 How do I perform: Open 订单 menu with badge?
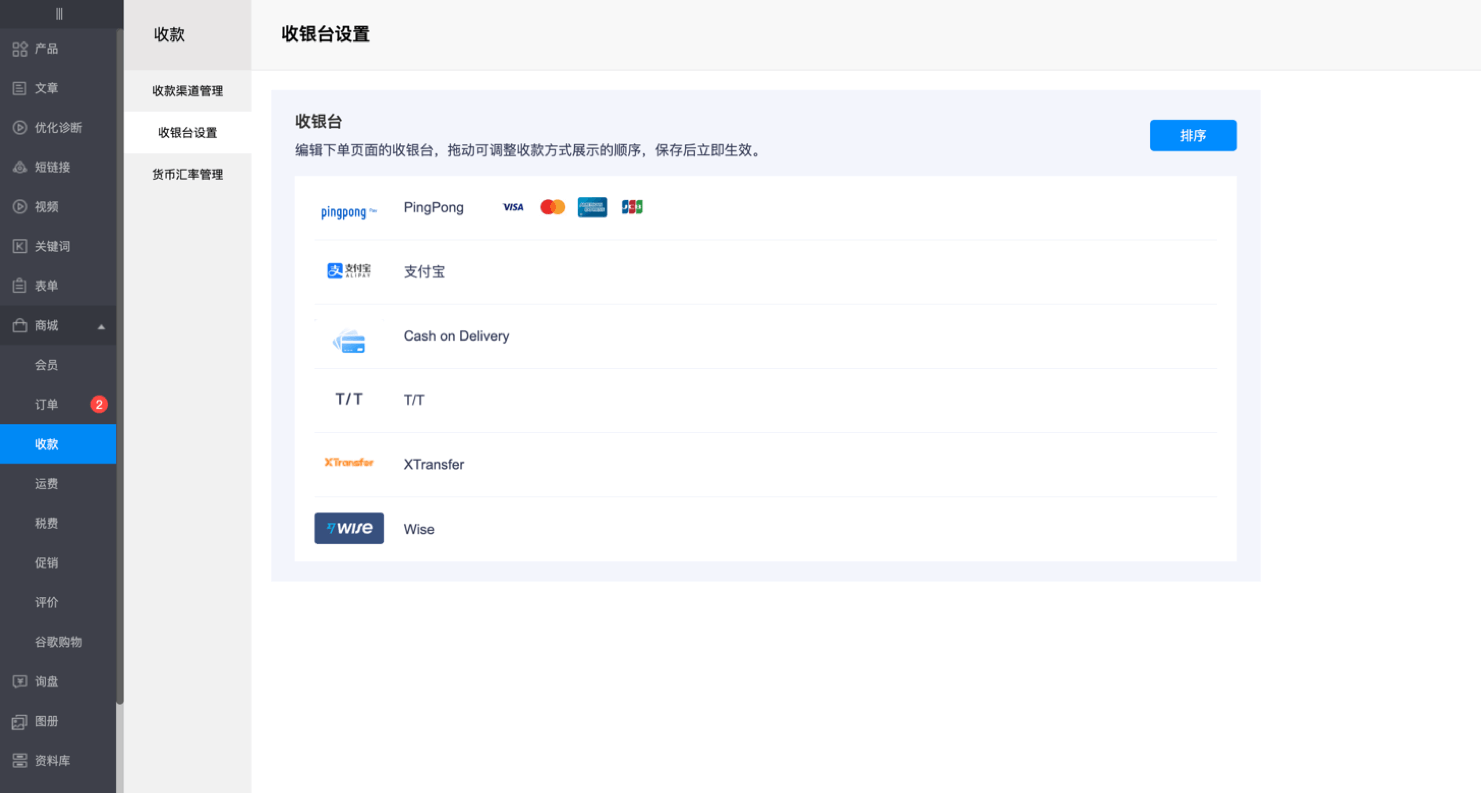pos(47,405)
